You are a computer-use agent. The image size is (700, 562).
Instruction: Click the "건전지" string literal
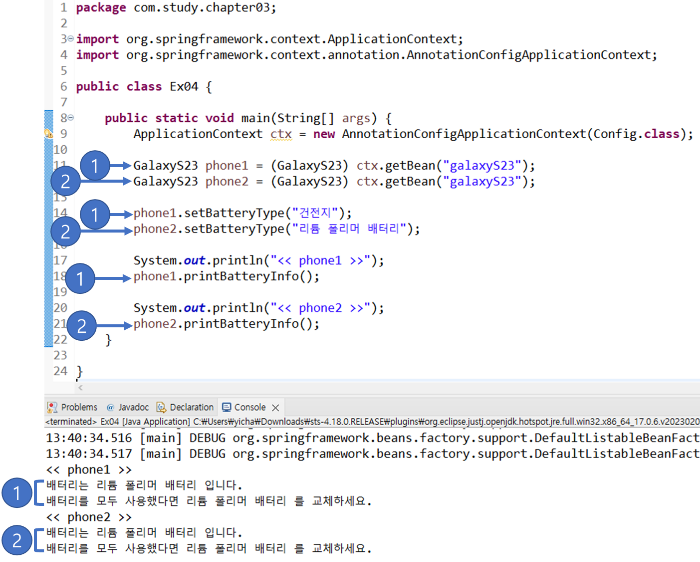pos(315,213)
